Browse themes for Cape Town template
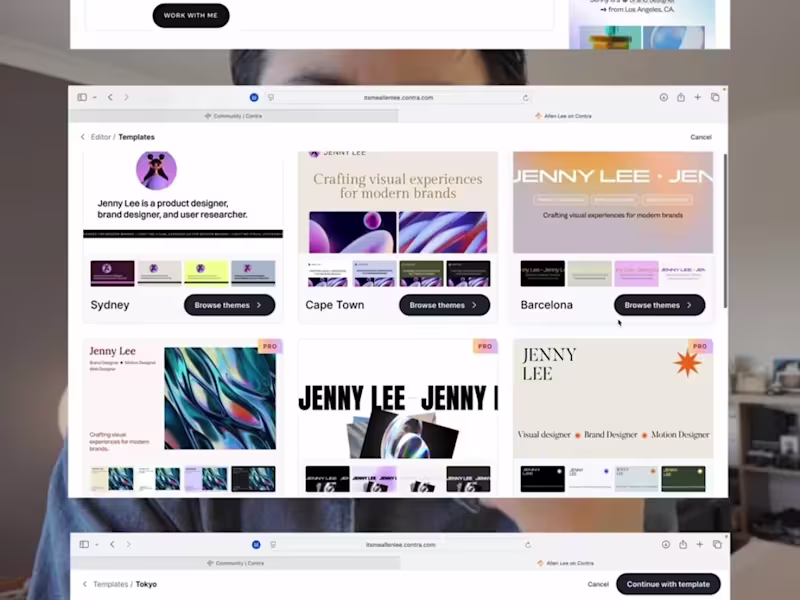 pos(444,305)
